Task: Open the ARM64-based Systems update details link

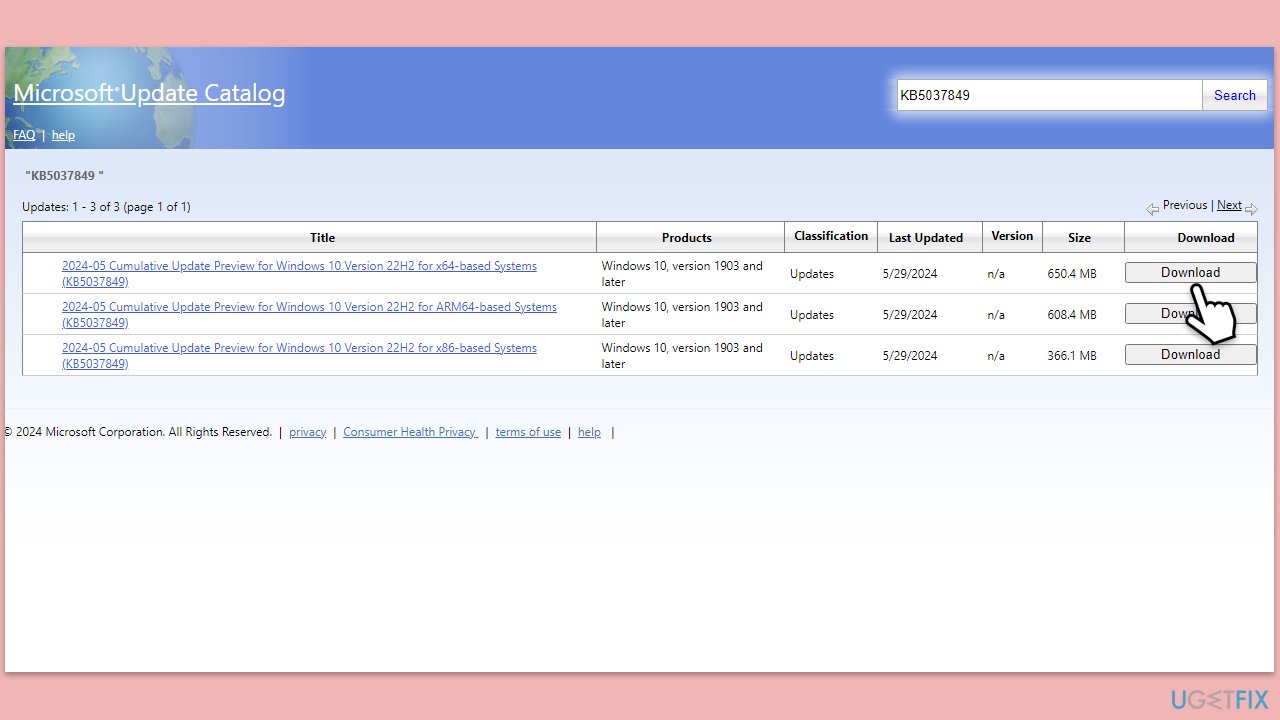Action: point(309,315)
